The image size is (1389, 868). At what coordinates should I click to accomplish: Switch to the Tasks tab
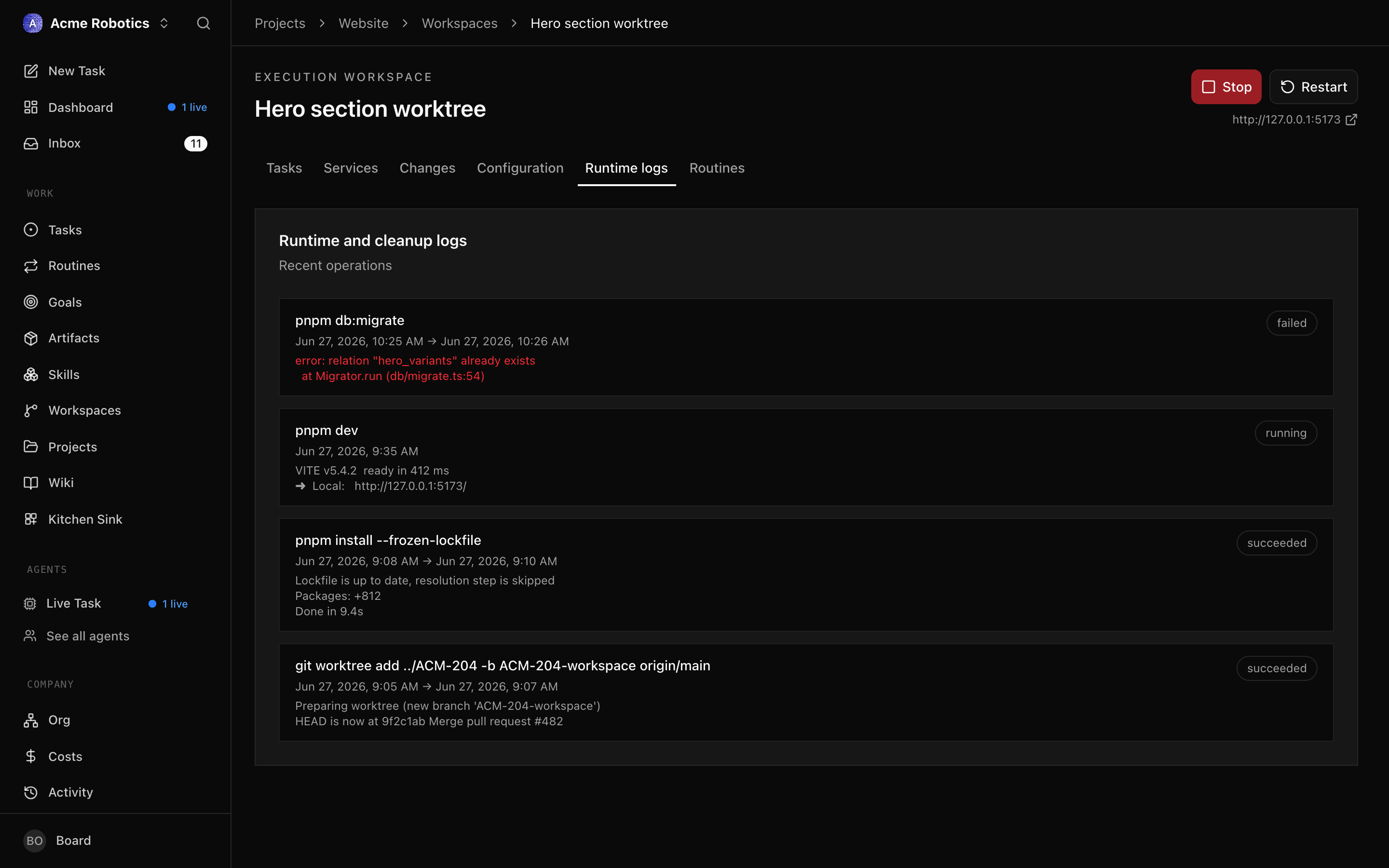tap(284, 168)
